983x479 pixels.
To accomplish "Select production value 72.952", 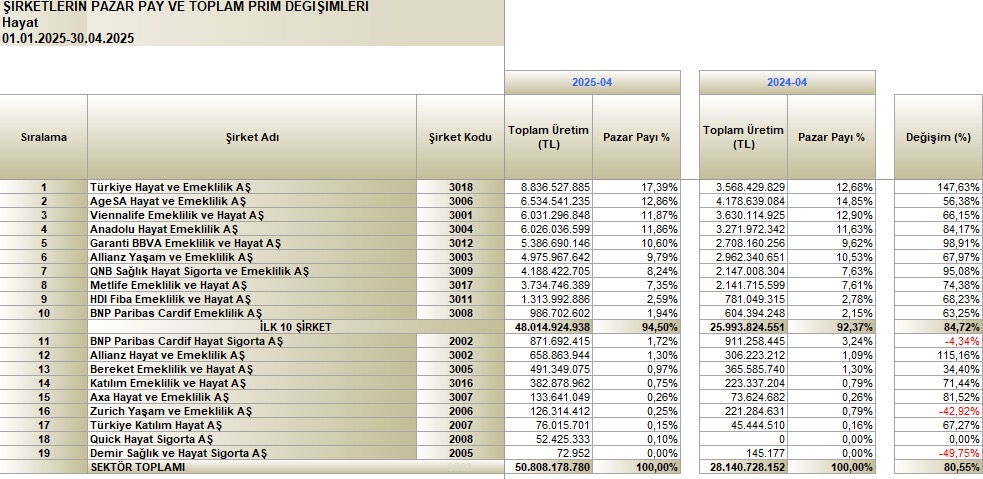I will (549, 453).
